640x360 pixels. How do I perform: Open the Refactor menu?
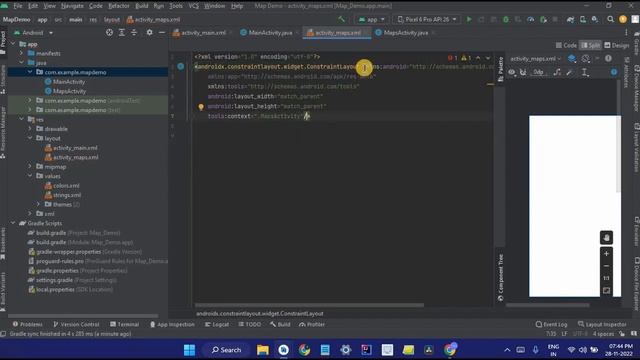tap(119, 6)
